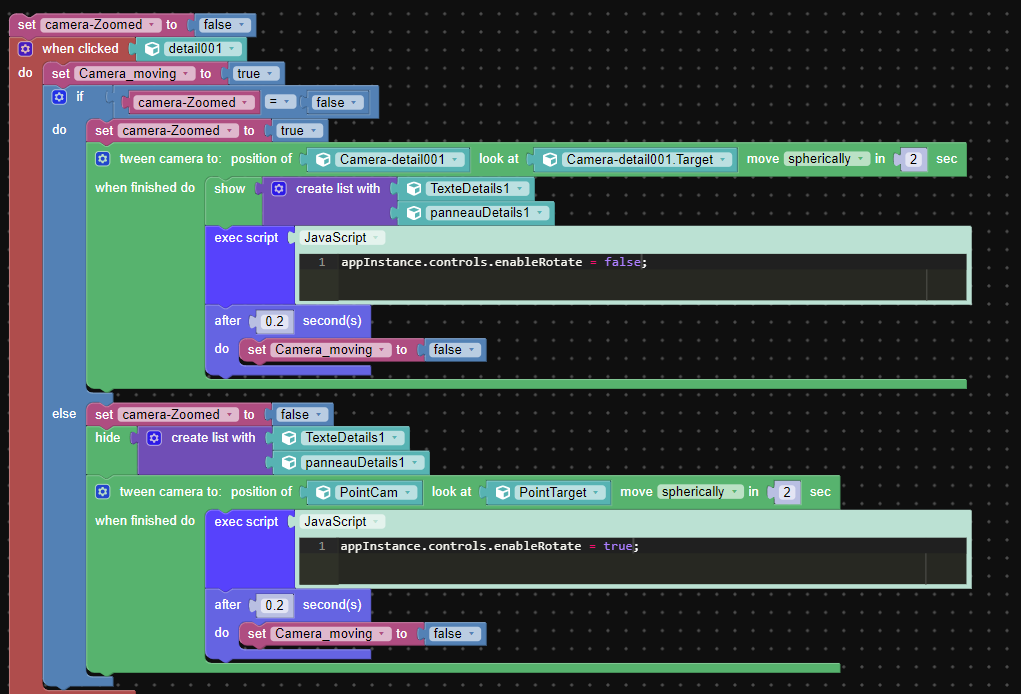This screenshot has width=1021, height=694.
Task: Click the cube icon of panneauDetails1 in the hide list
Action: coord(289,463)
